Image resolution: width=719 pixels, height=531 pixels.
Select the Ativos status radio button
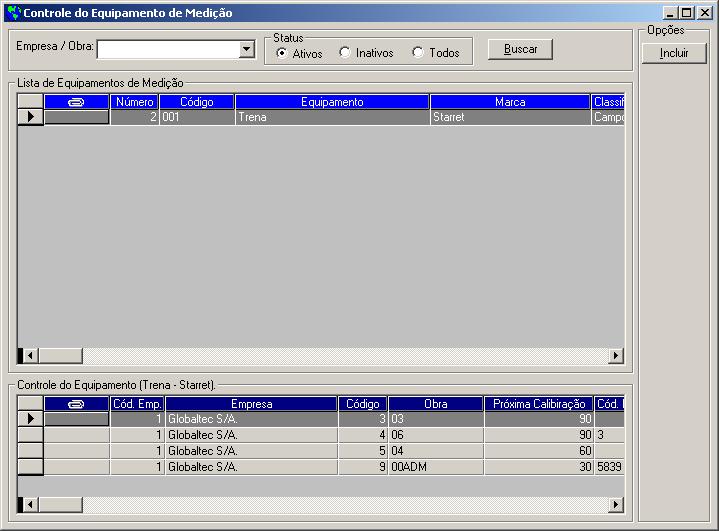282,53
